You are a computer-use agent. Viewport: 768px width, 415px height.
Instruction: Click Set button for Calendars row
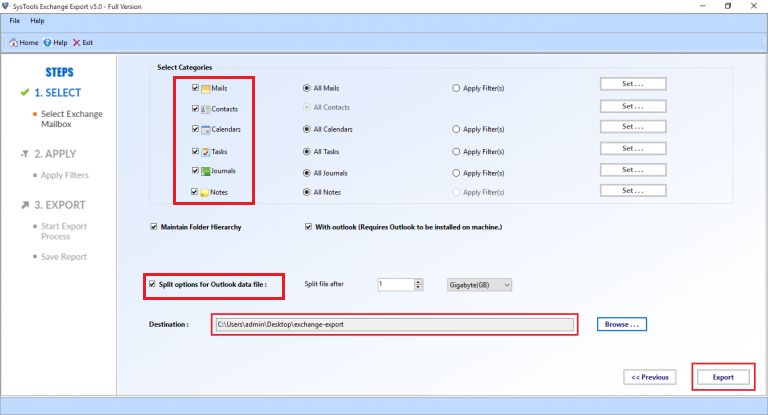(x=633, y=126)
